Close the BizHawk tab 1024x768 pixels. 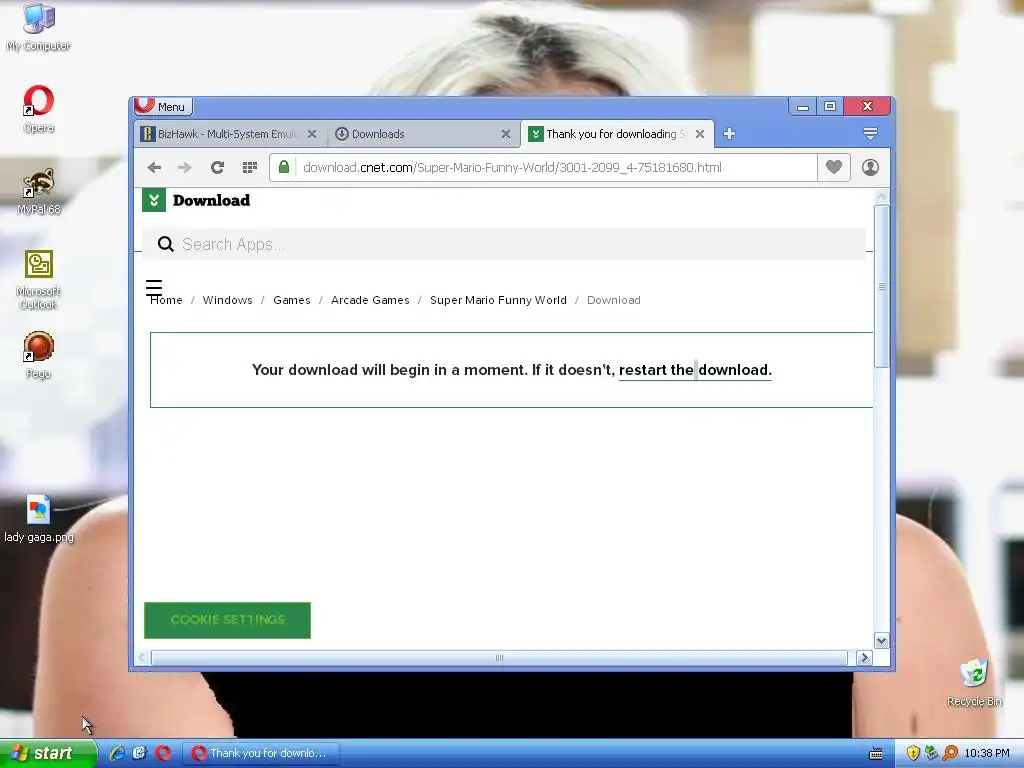coord(312,134)
